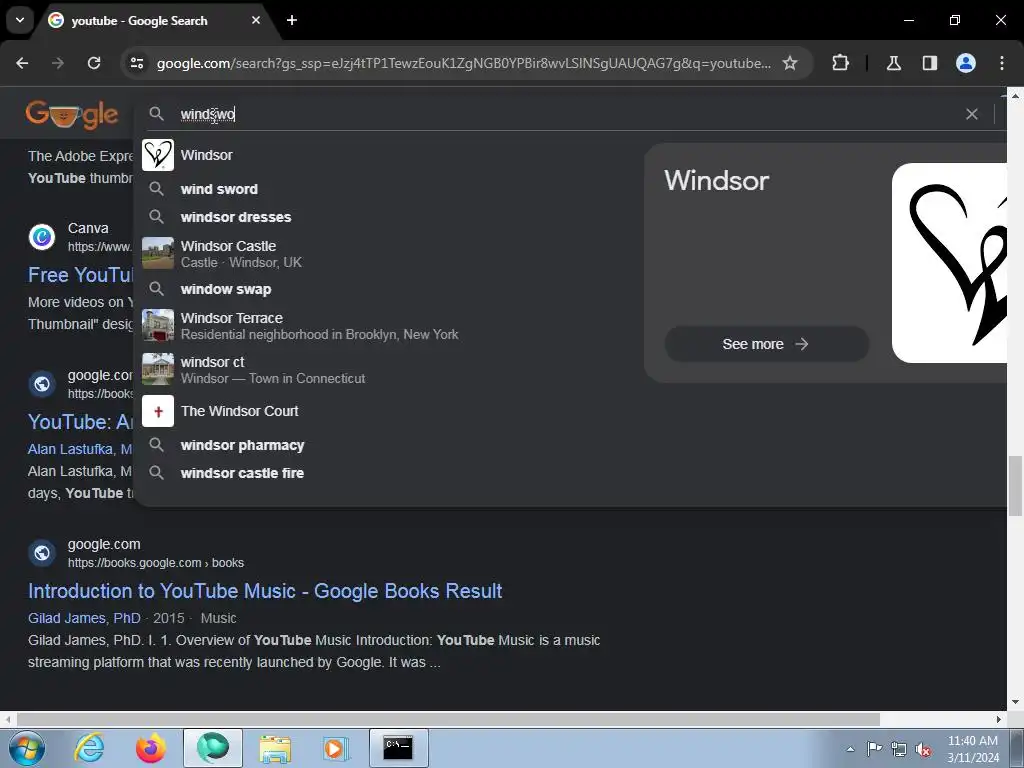Click the large Windsor heart logo image
The image size is (1024, 768).
coord(950,263)
